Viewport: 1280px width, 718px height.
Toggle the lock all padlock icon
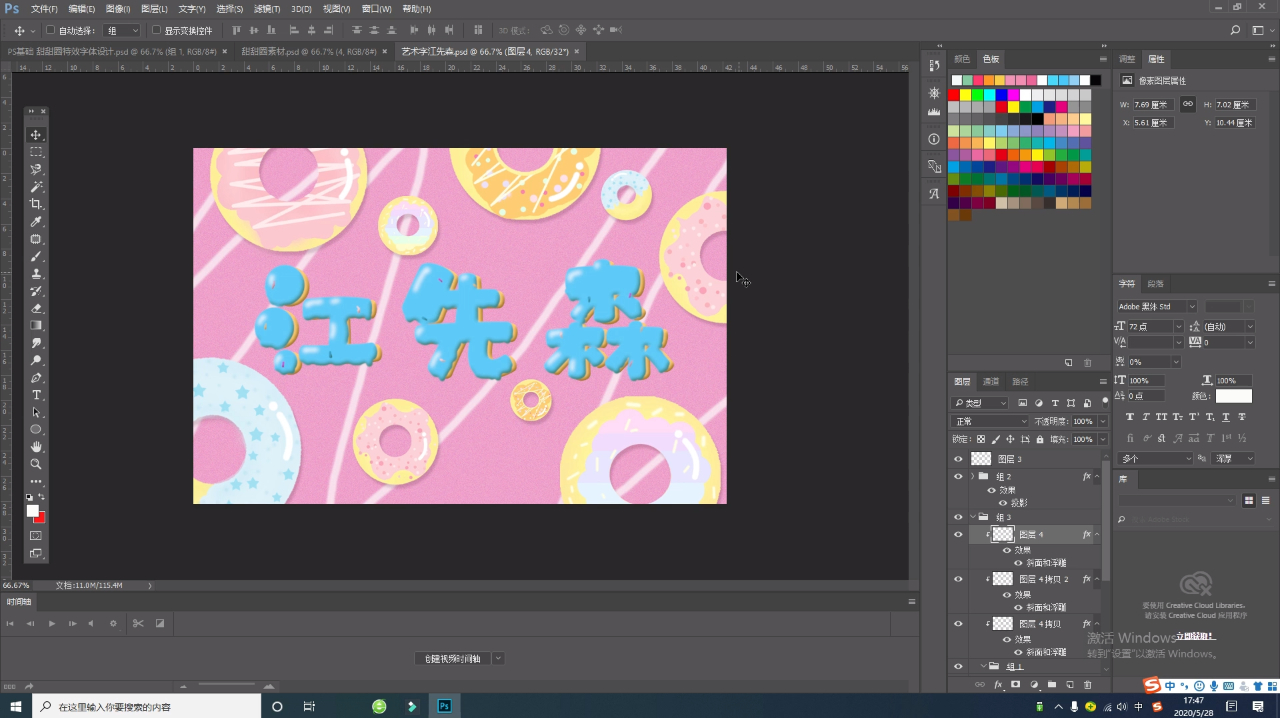click(x=1040, y=439)
